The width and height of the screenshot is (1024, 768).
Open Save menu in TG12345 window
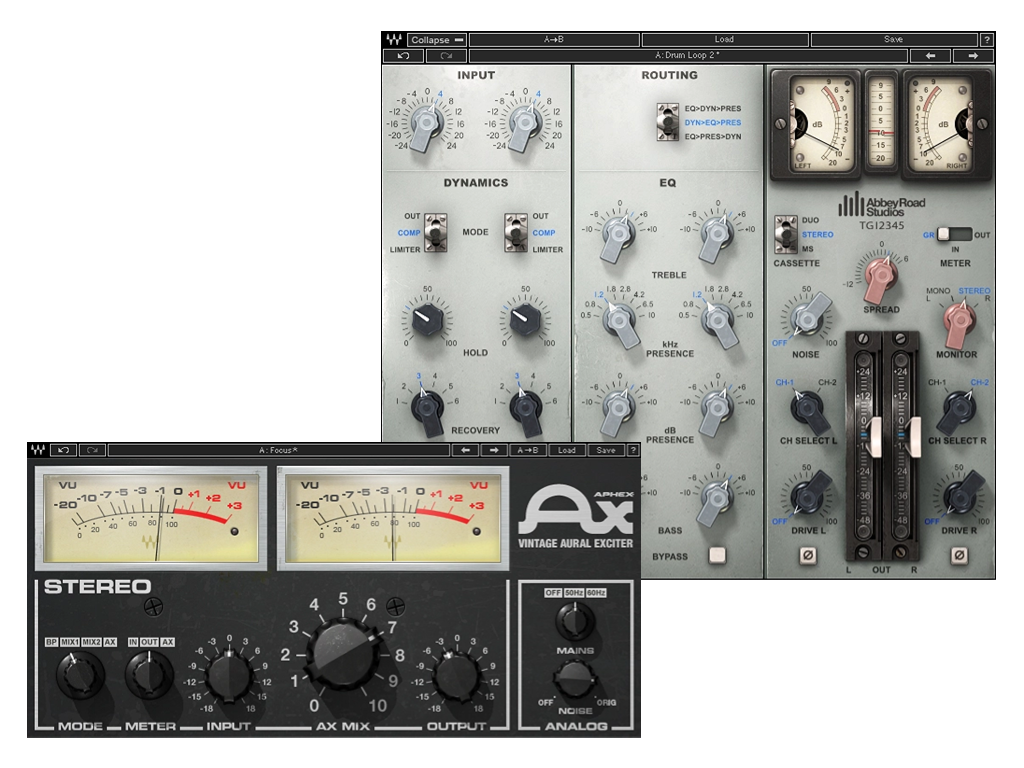(x=893, y=40)
